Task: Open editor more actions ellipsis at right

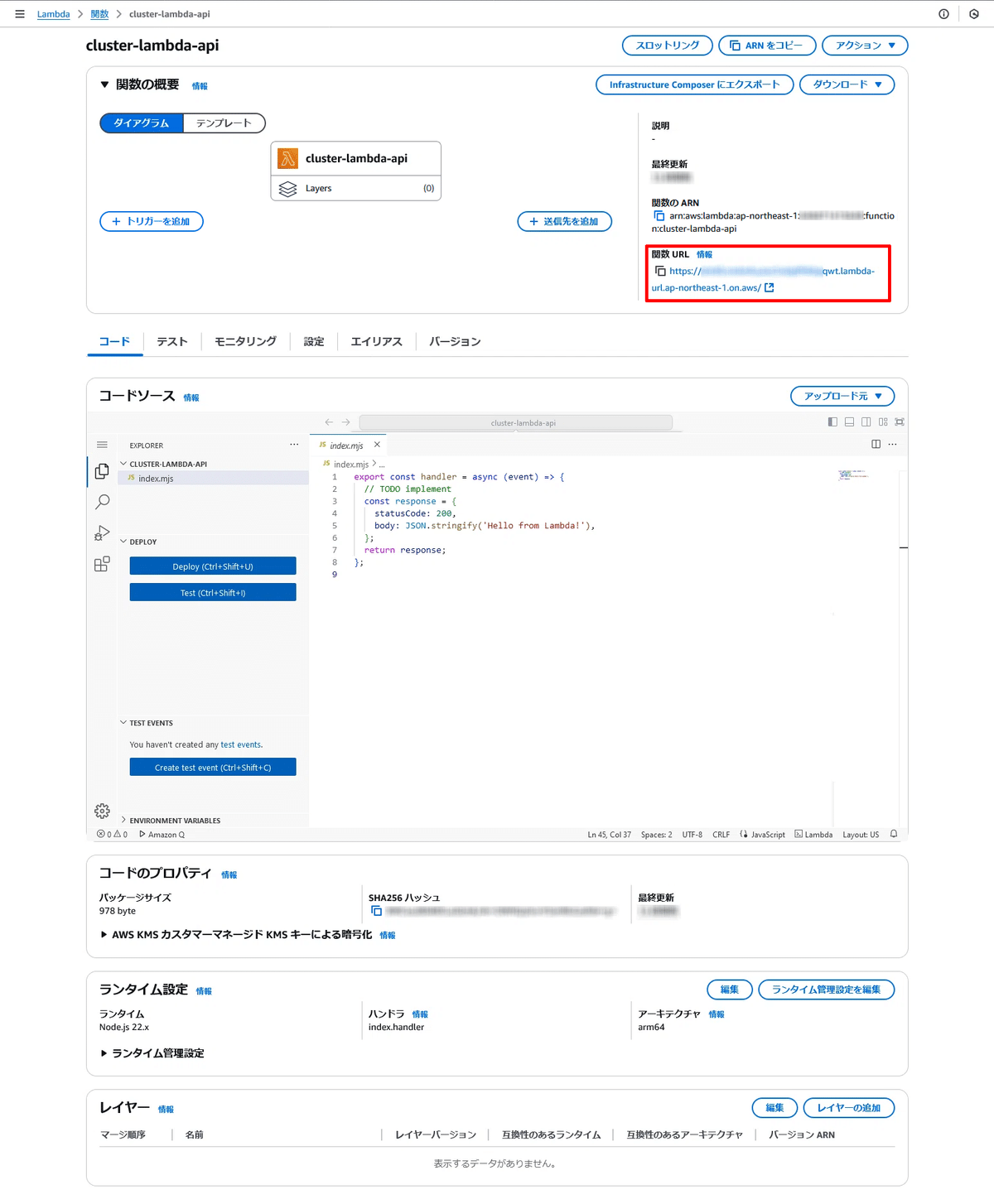Action: point(892,445)
